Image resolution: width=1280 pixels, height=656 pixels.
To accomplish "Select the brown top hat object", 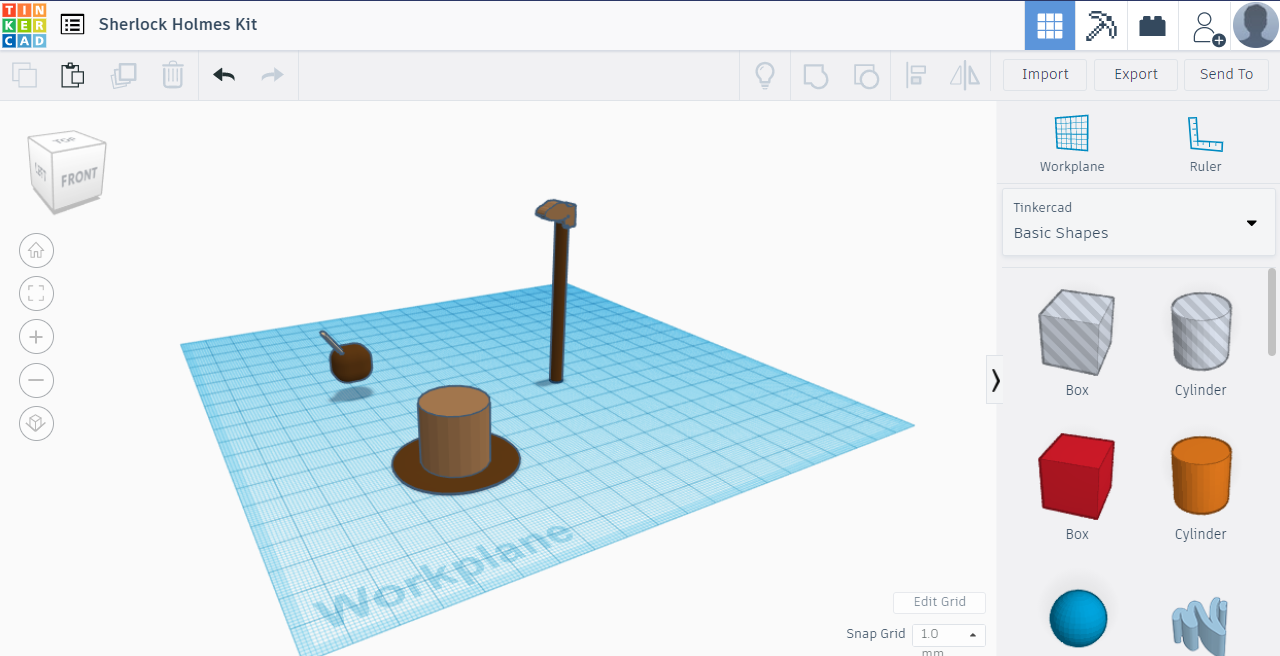I will point(455,440).
